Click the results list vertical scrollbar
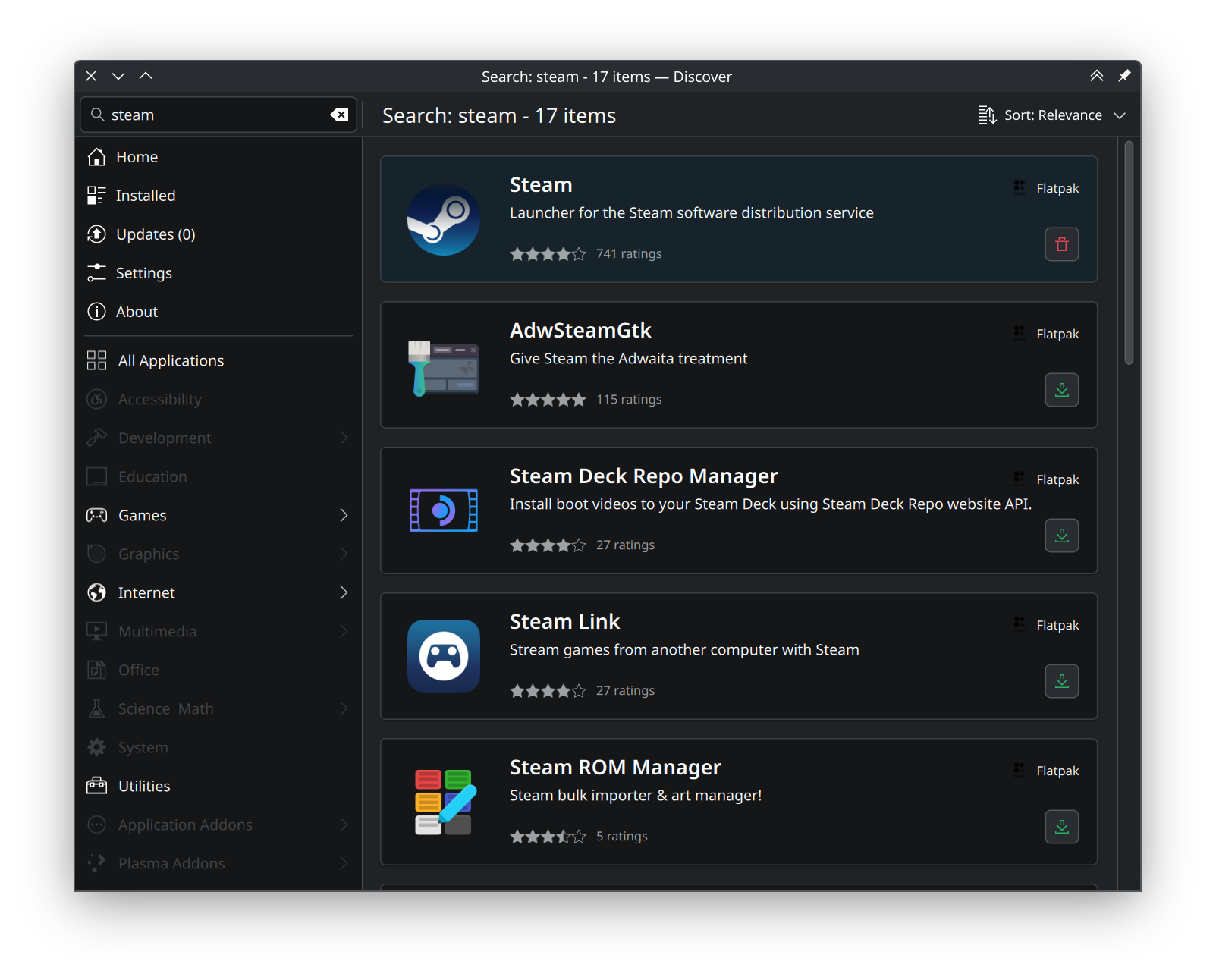This screenshot has width=1216, height=980. click(1129, 253)
